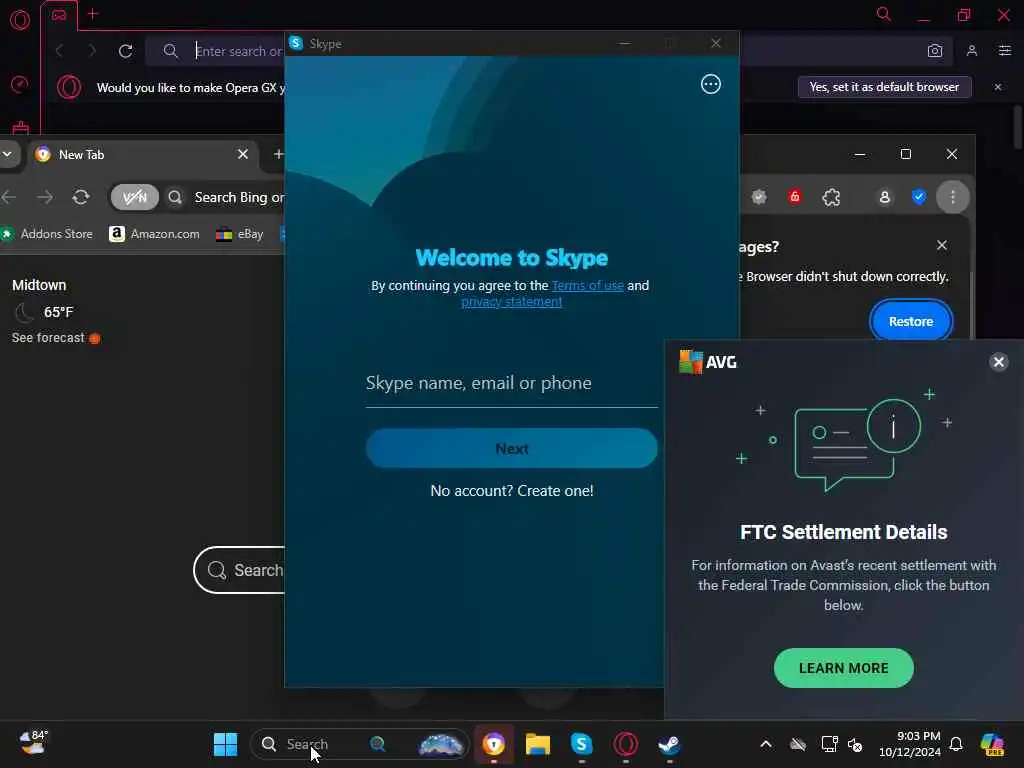Open Copilot preview icon in taskbar
Screen dimensions: 1024x768
[992, 744]
